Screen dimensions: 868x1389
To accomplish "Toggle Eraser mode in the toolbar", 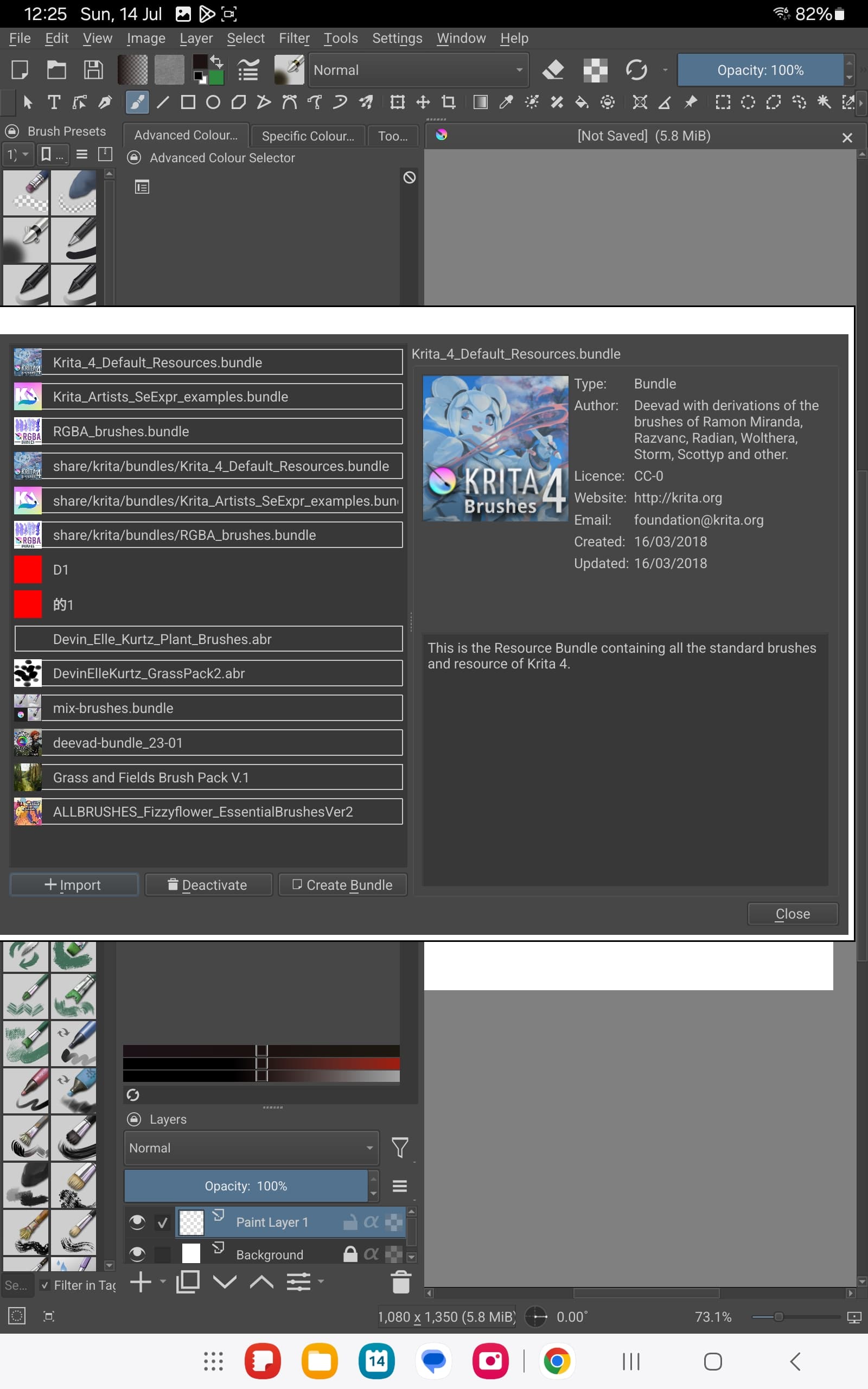I will coord(553,70).
